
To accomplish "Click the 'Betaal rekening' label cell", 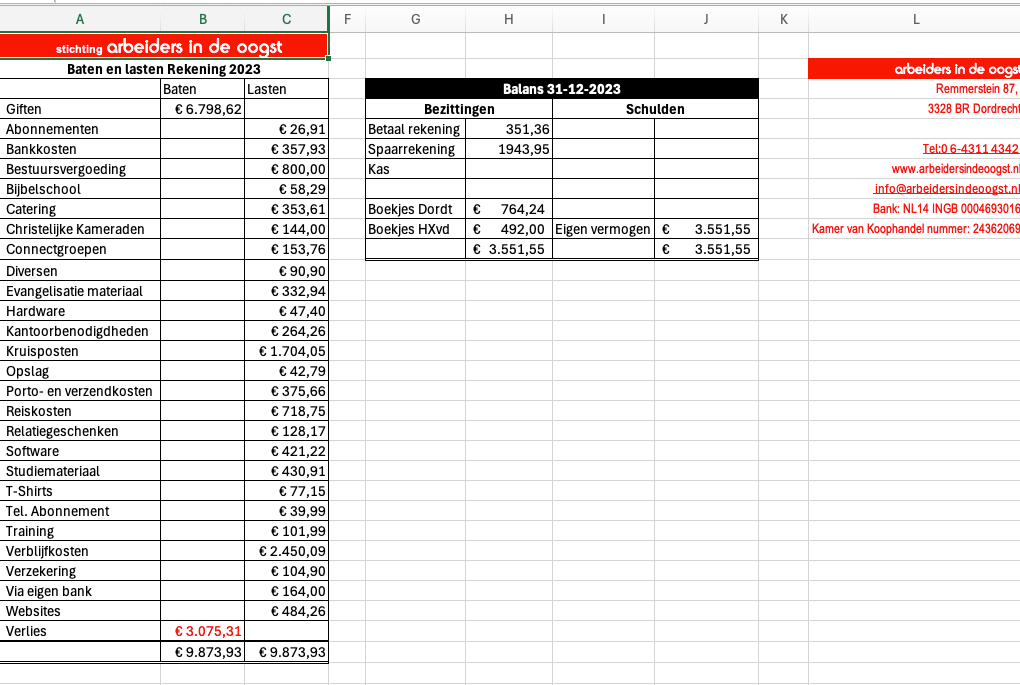I will pos(416,129).
